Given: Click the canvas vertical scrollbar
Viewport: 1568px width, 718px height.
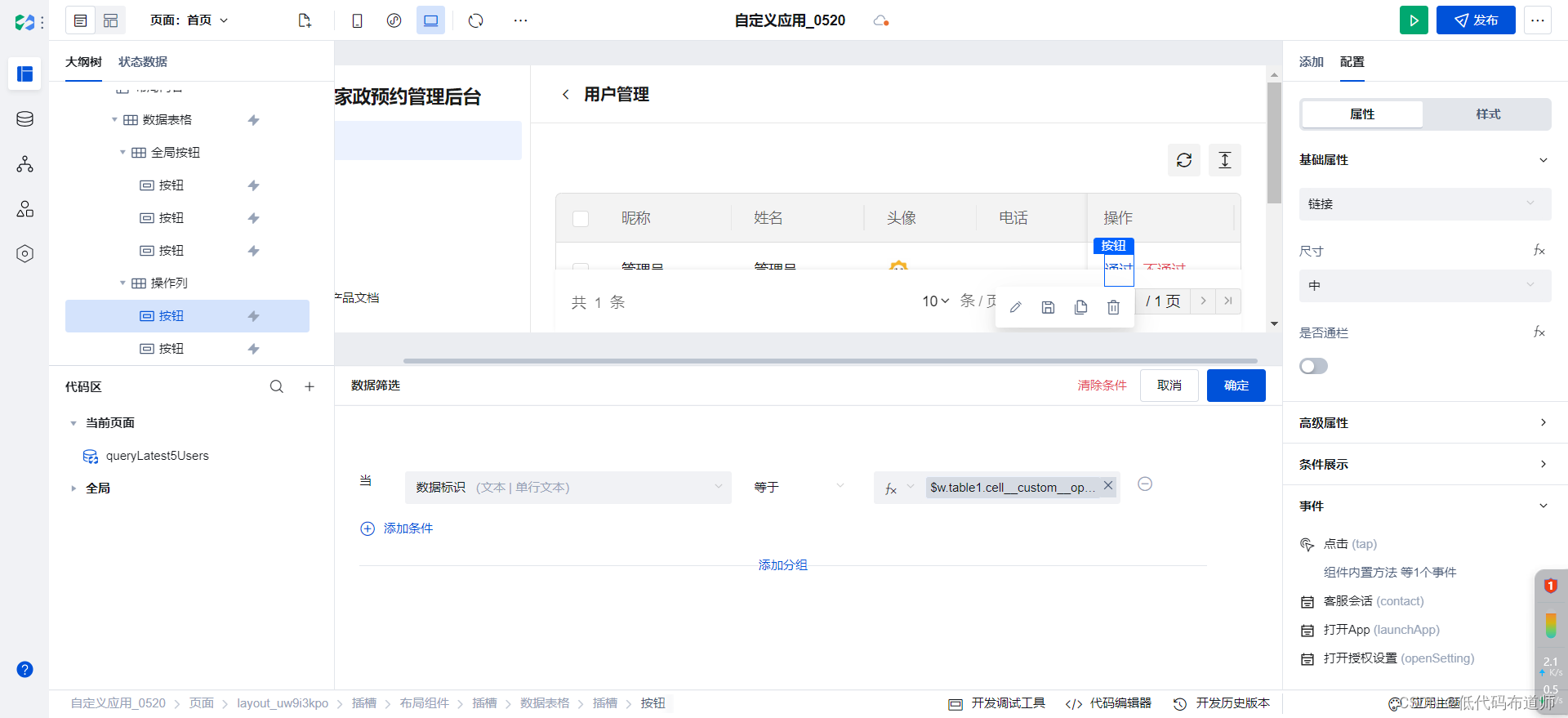Looking at the screenshot, I should tap(1274, 143).
